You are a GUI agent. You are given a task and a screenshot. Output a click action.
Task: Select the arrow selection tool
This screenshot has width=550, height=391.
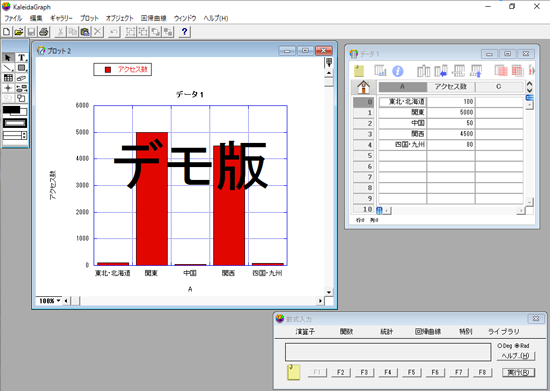(x=8, y=58)
